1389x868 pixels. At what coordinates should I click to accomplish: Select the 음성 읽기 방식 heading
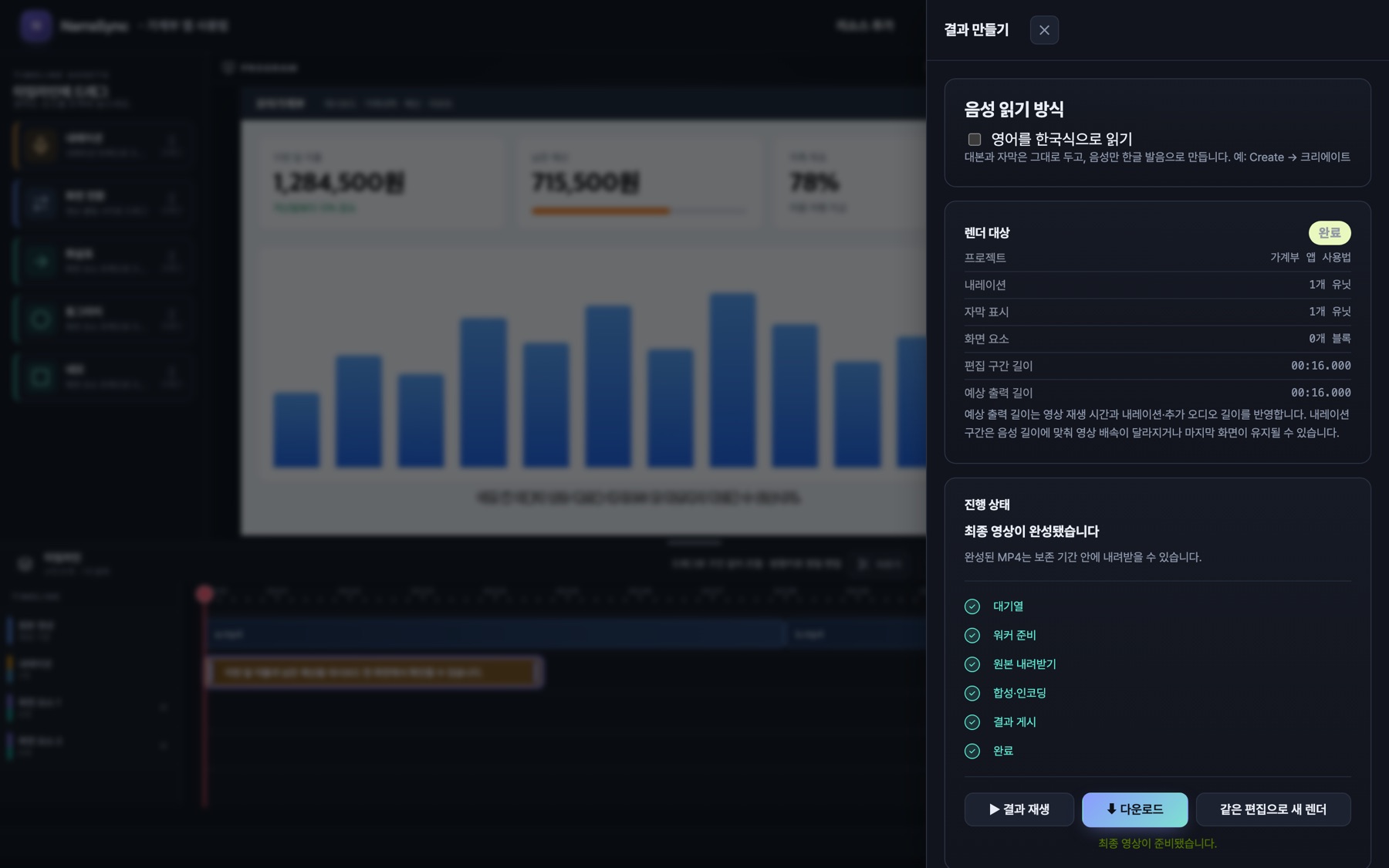coord(1014,110)
